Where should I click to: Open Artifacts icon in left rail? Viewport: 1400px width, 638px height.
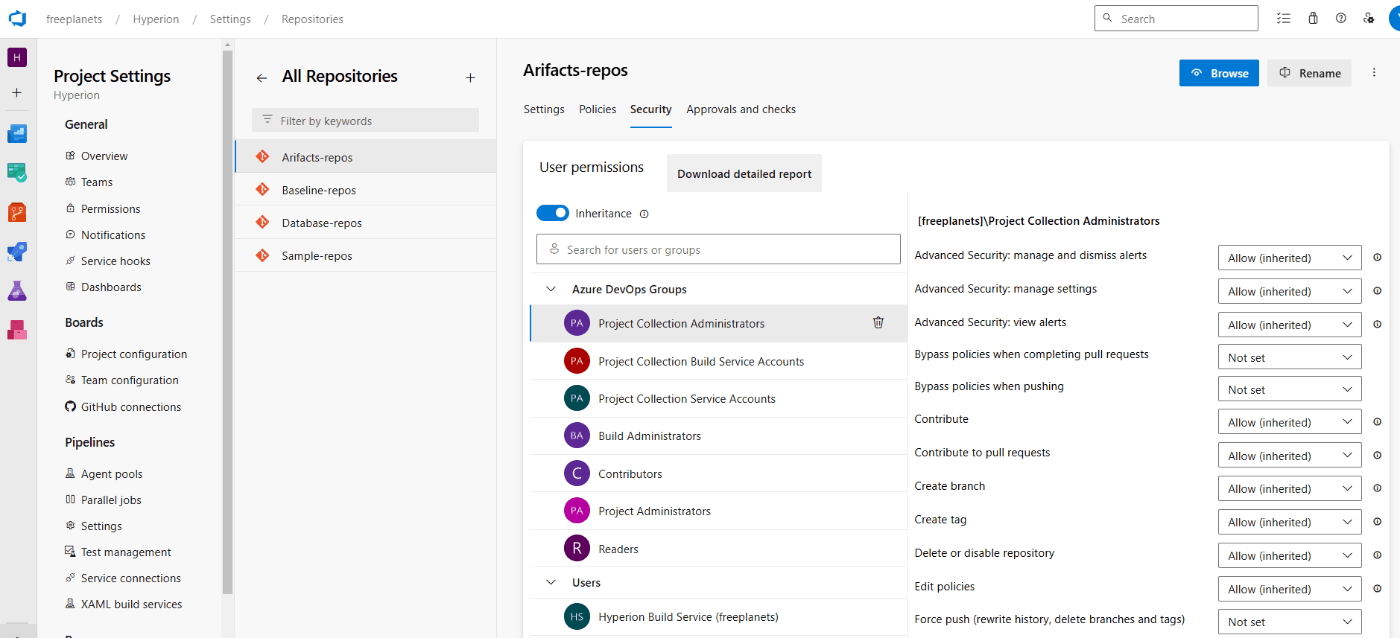17,329
